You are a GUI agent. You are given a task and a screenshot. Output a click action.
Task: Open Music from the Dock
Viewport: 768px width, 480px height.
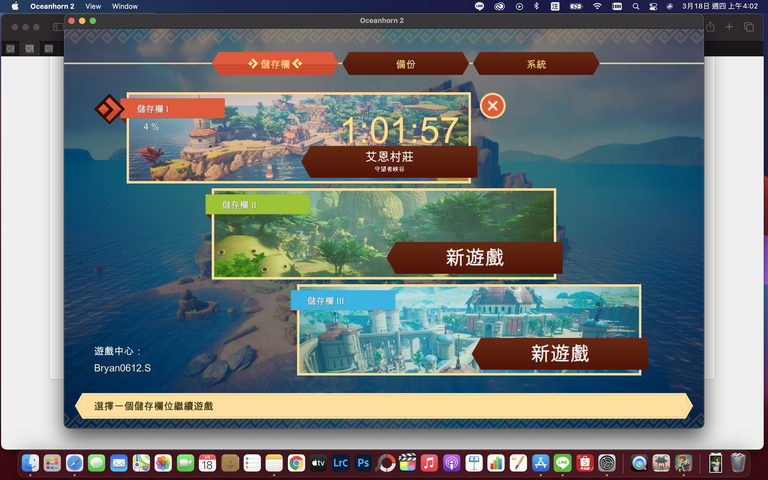429,462
